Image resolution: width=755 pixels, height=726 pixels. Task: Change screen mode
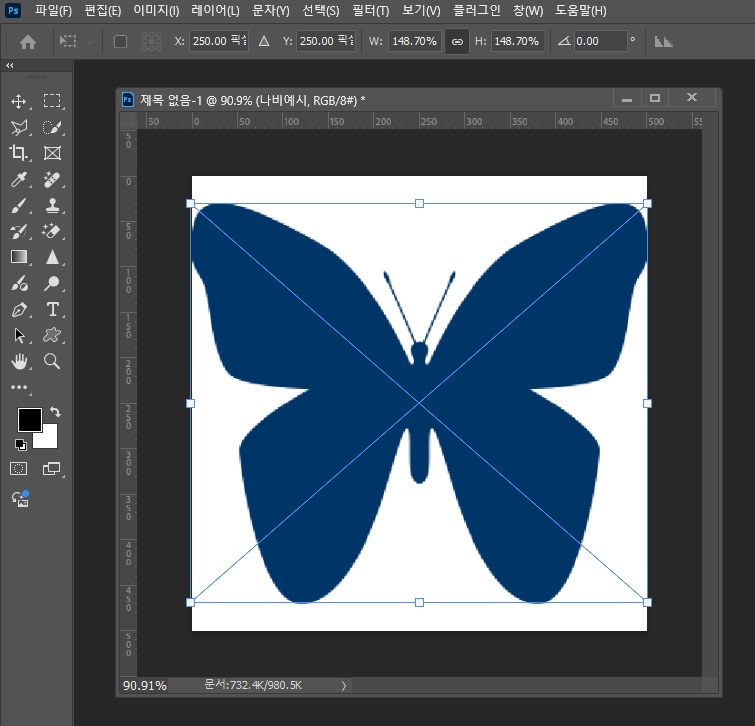(x=51, y=469)
